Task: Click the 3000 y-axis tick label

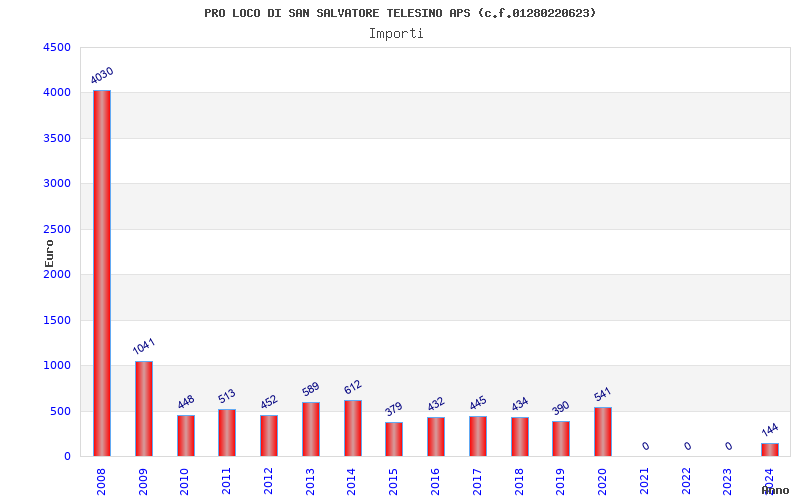Action: 57,183
